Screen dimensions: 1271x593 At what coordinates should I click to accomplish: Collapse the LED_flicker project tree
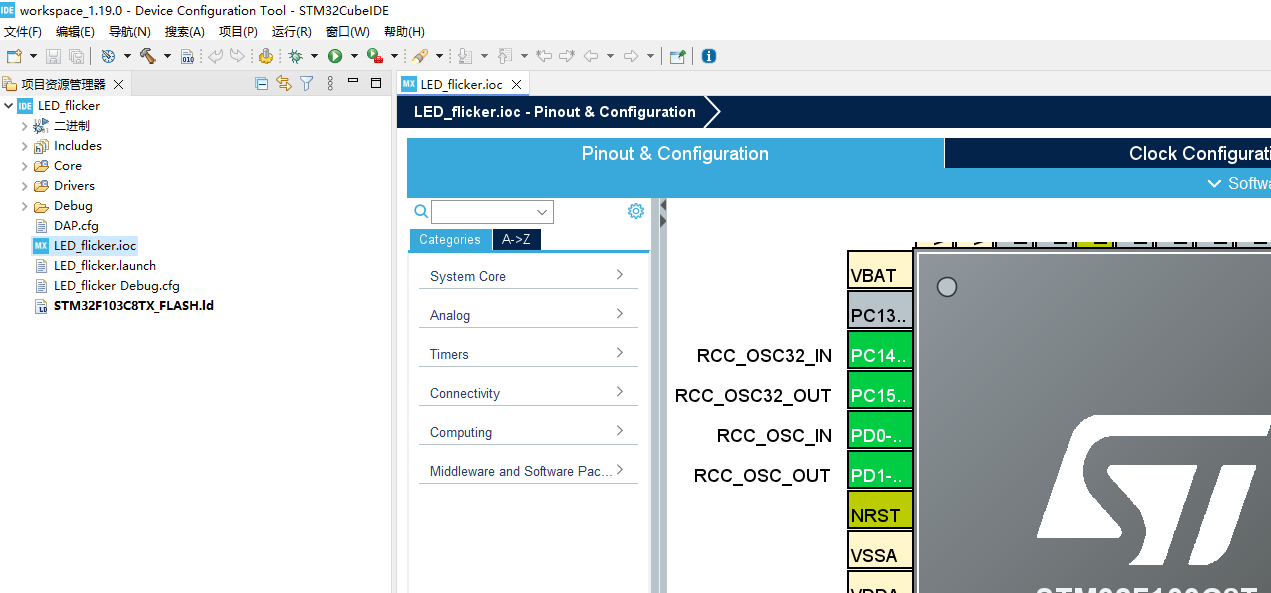tap(9, 105)
